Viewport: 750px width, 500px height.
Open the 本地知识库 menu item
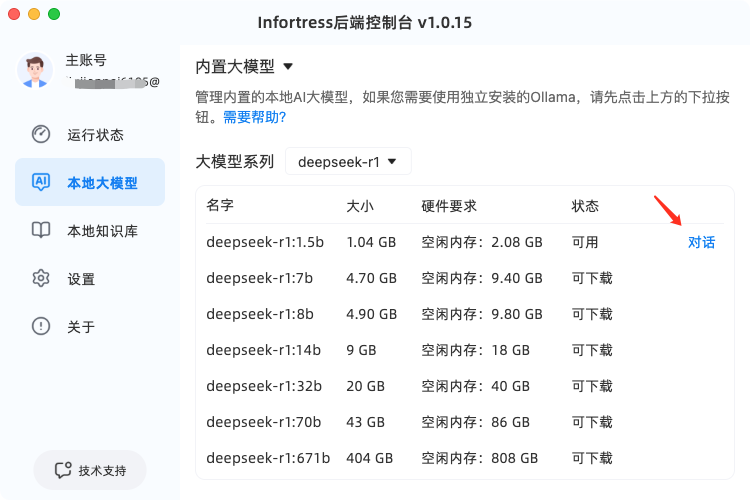coord(90,231)
